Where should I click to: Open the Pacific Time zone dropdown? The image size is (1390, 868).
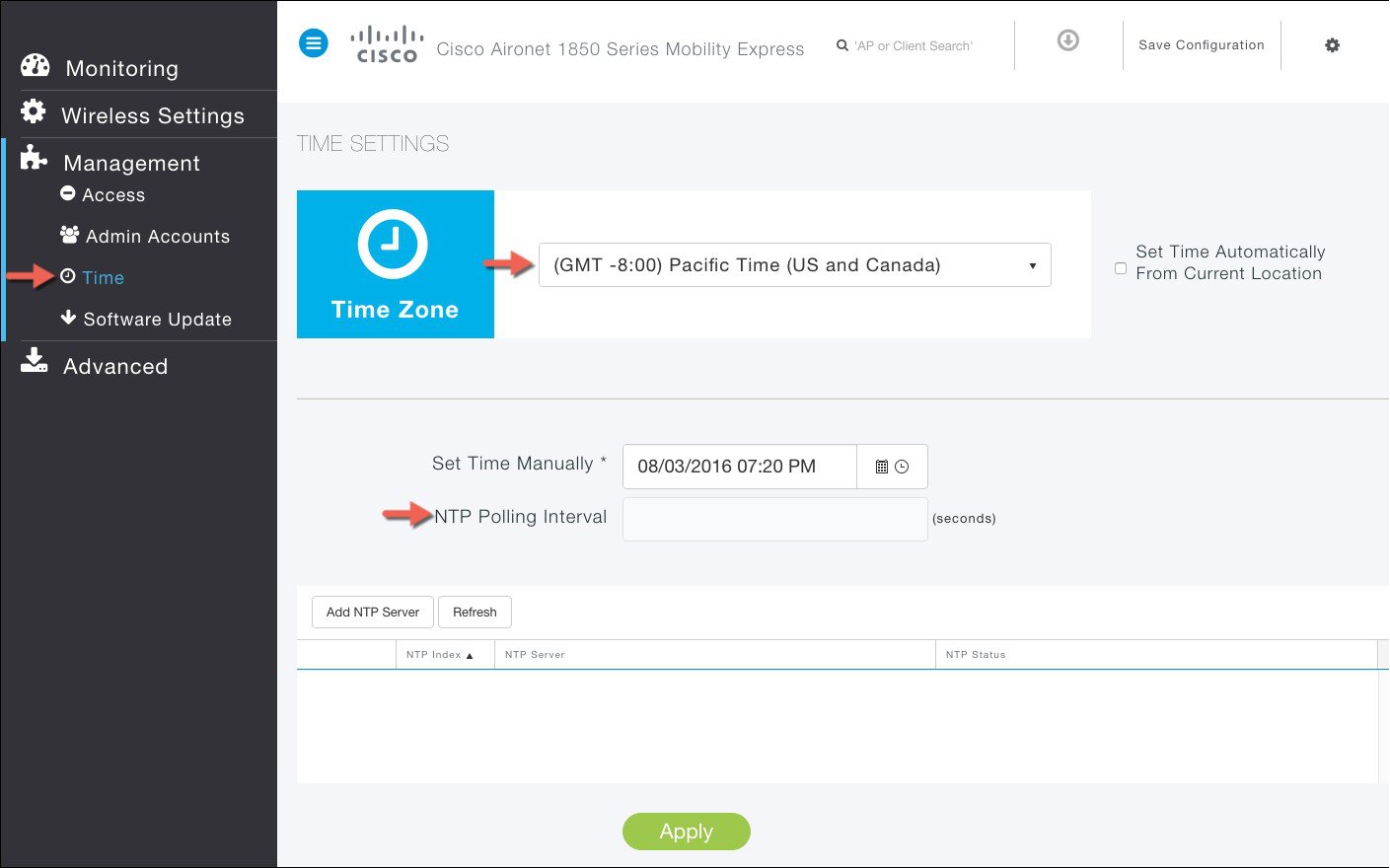795,265
